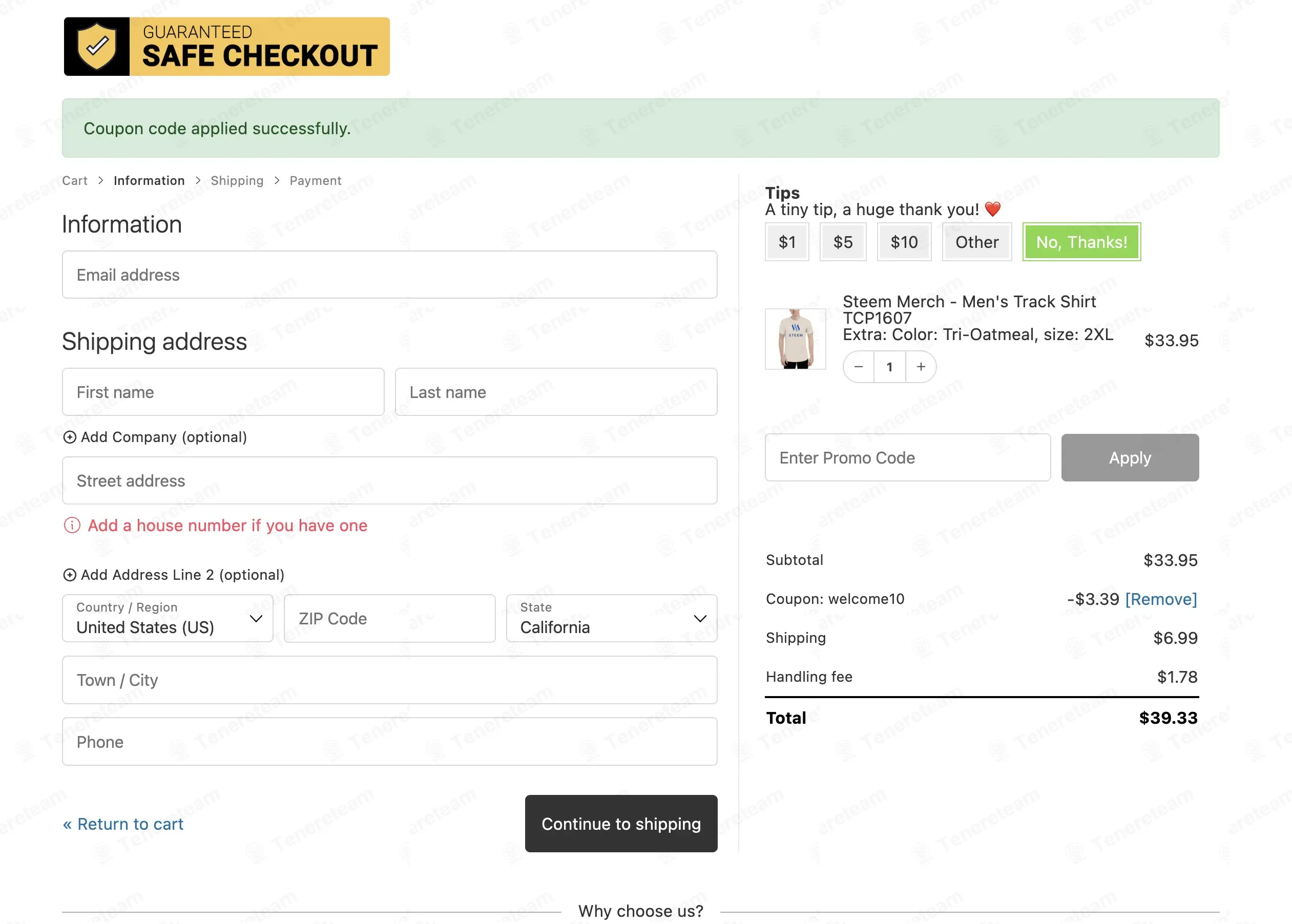The image size is (1292, 924).
Task: Click the Enter Promo Code field
Action: (x=907, y=457)
